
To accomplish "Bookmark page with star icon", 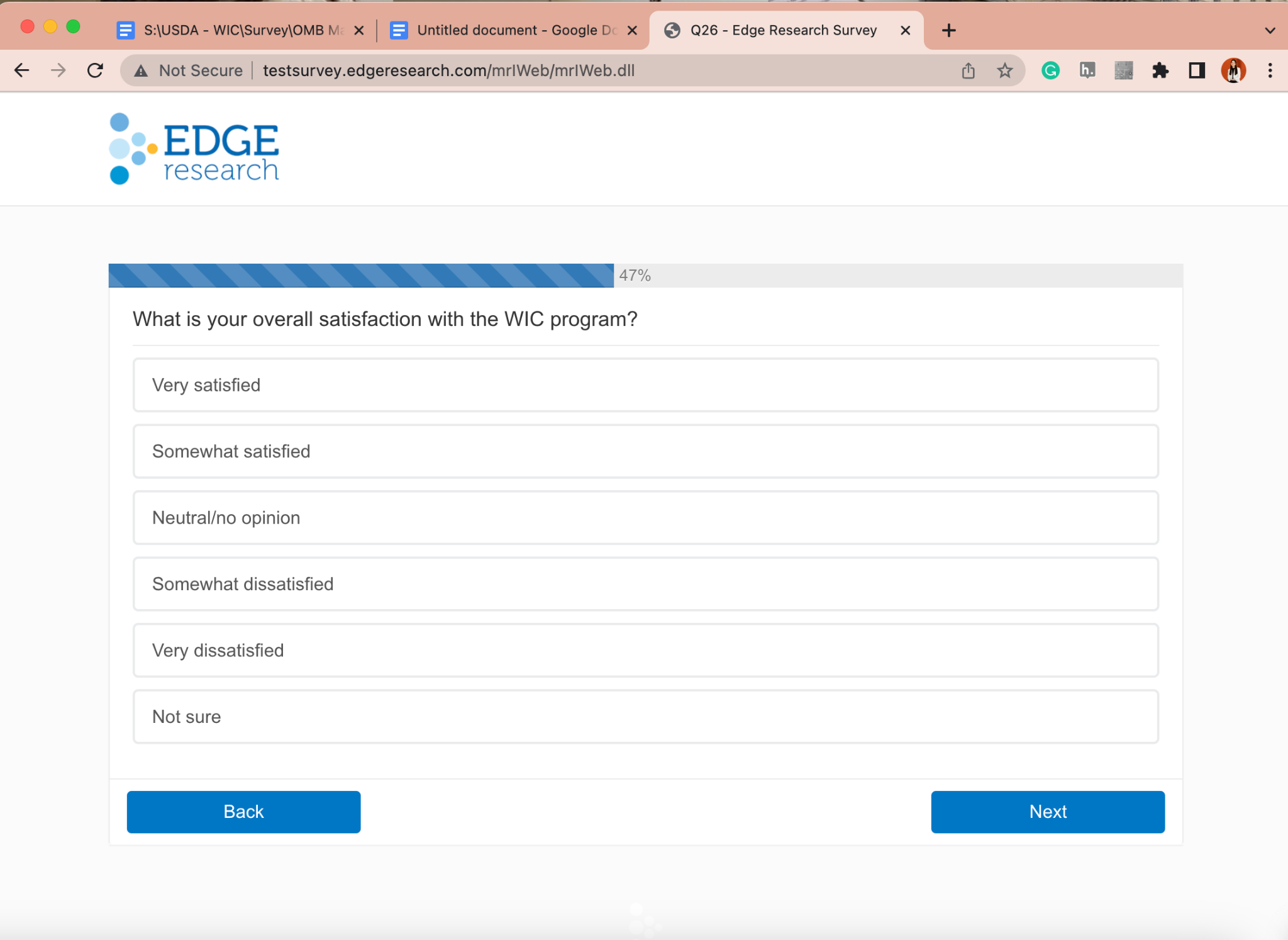I will (1004, 70).
